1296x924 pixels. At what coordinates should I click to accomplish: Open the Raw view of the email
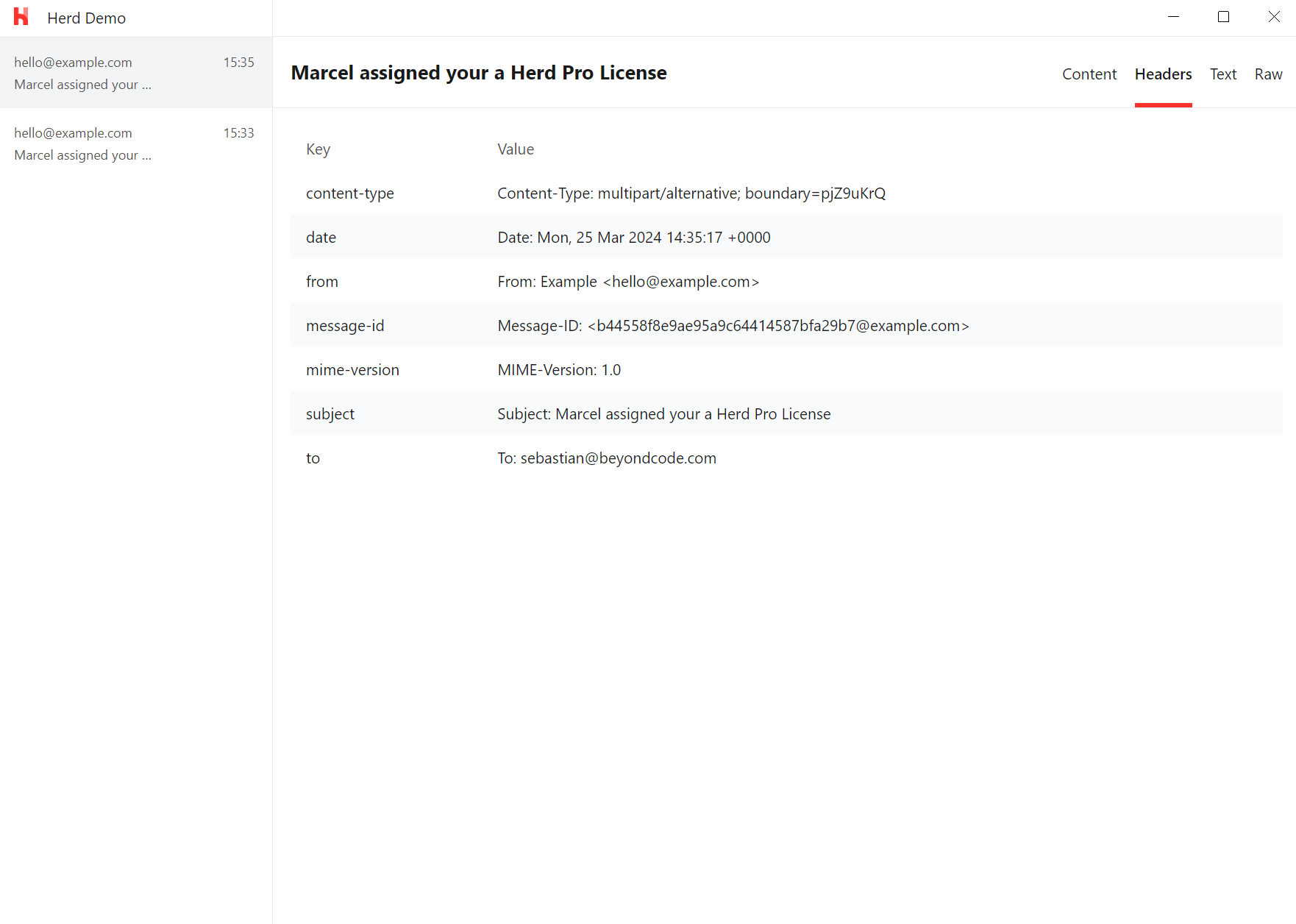point(1269,74)
